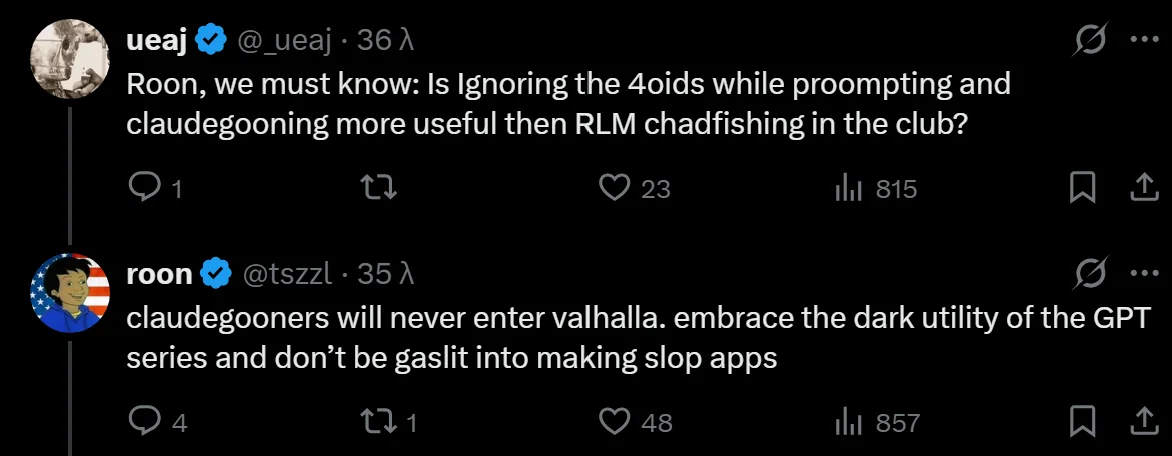
Task: Reply to ueaj's tweet
Action: 144,188
